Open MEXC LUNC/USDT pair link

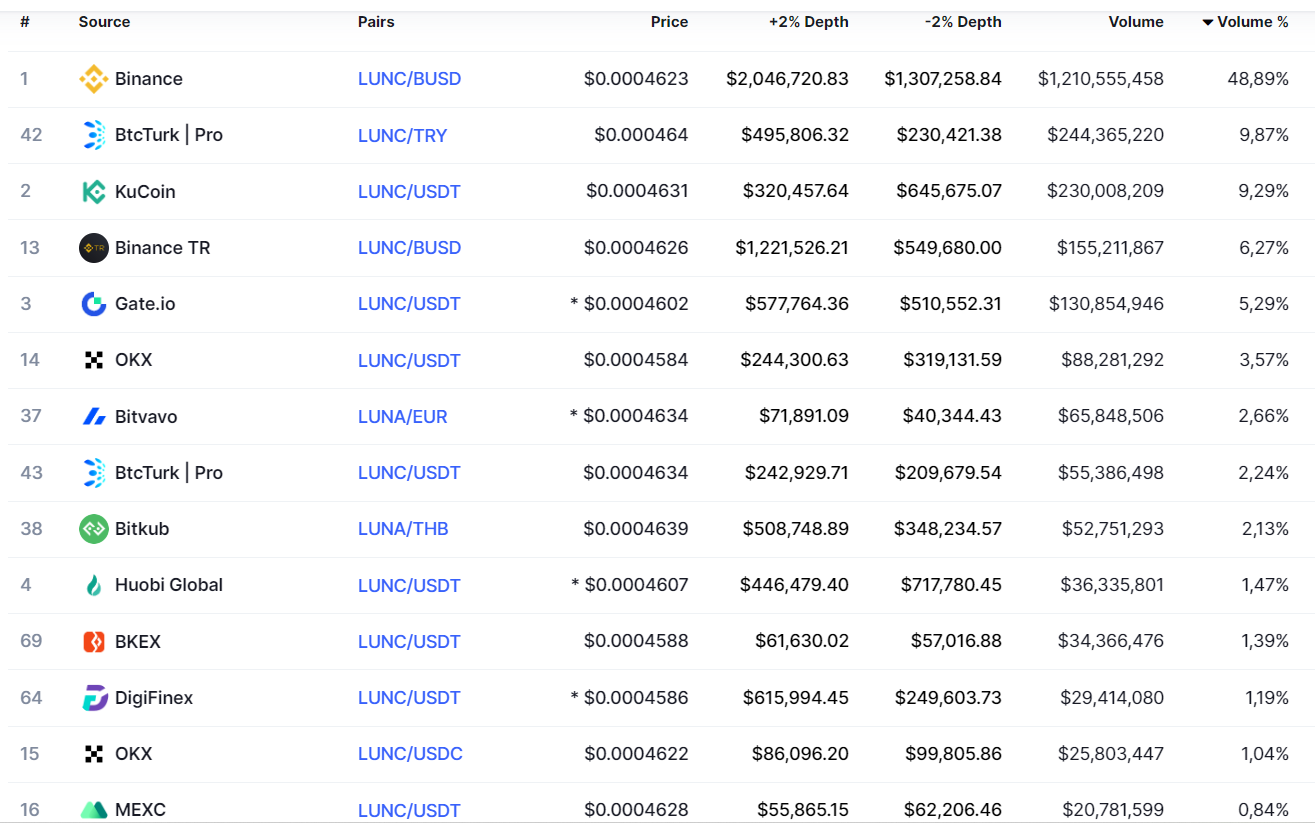click(x=409, y=810)
